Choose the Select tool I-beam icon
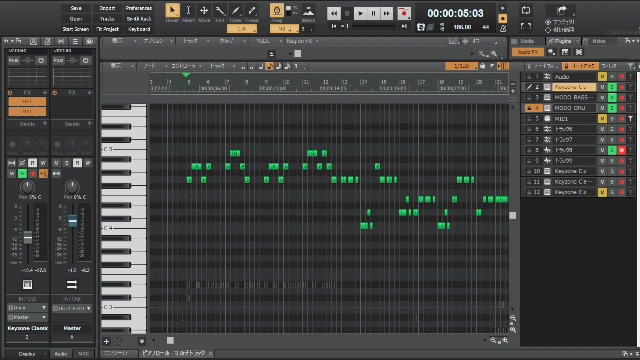The image size is (640, 360). 188,11
